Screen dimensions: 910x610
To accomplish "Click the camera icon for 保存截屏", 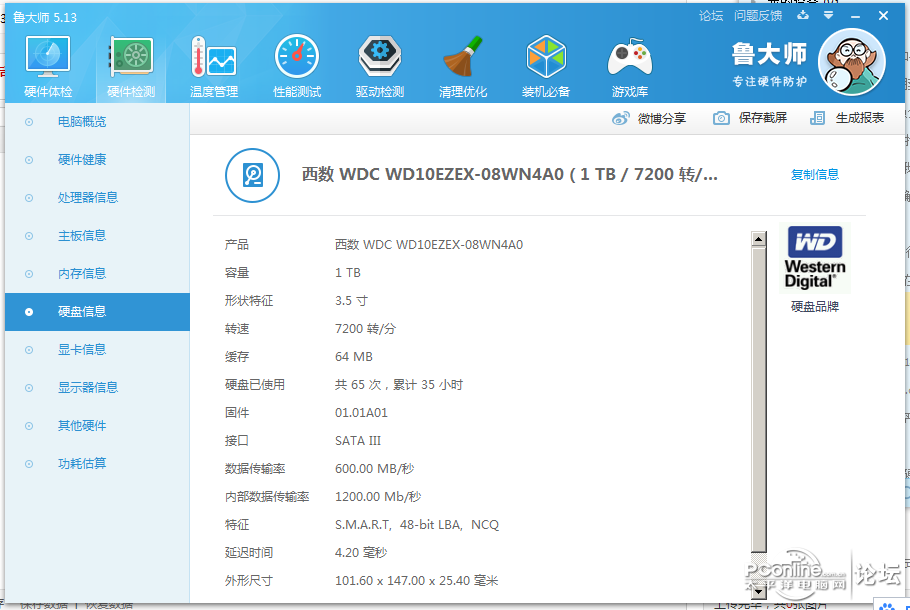I will 721,118.
